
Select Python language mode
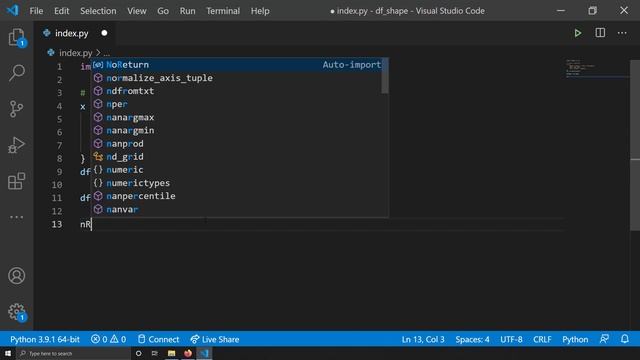coord(575,339)
